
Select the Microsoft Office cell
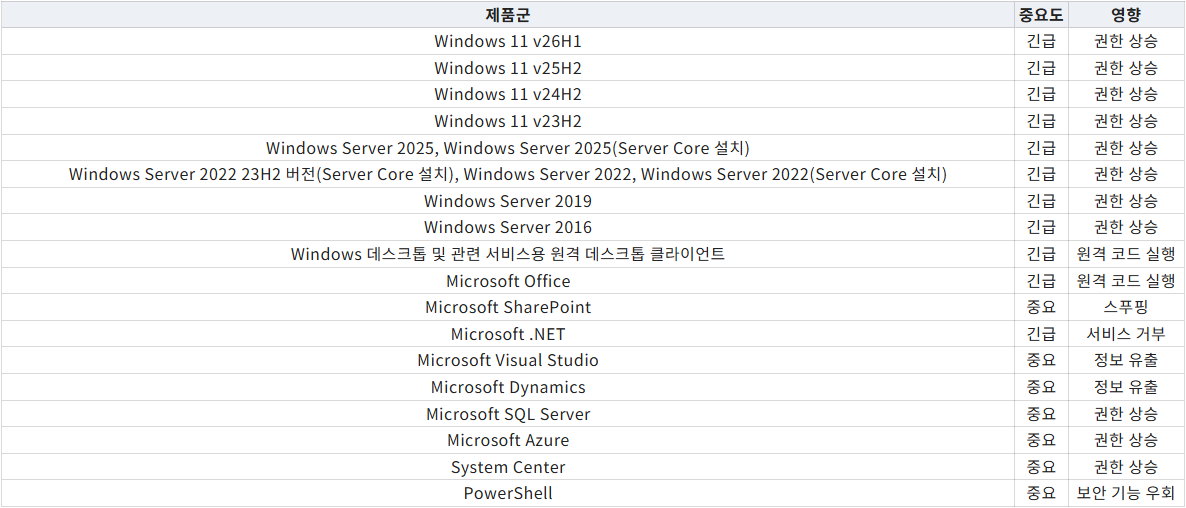pos(508,280)
